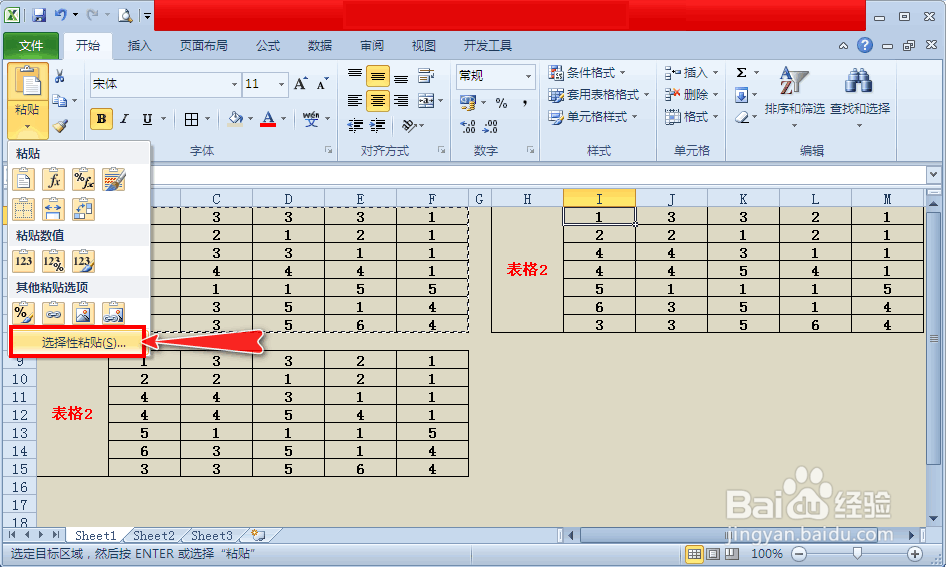Click the Paste clipboard icon in the dropdown
Image resolution: width=946 pixels, height=567 pixels.
tap(24, 180)
